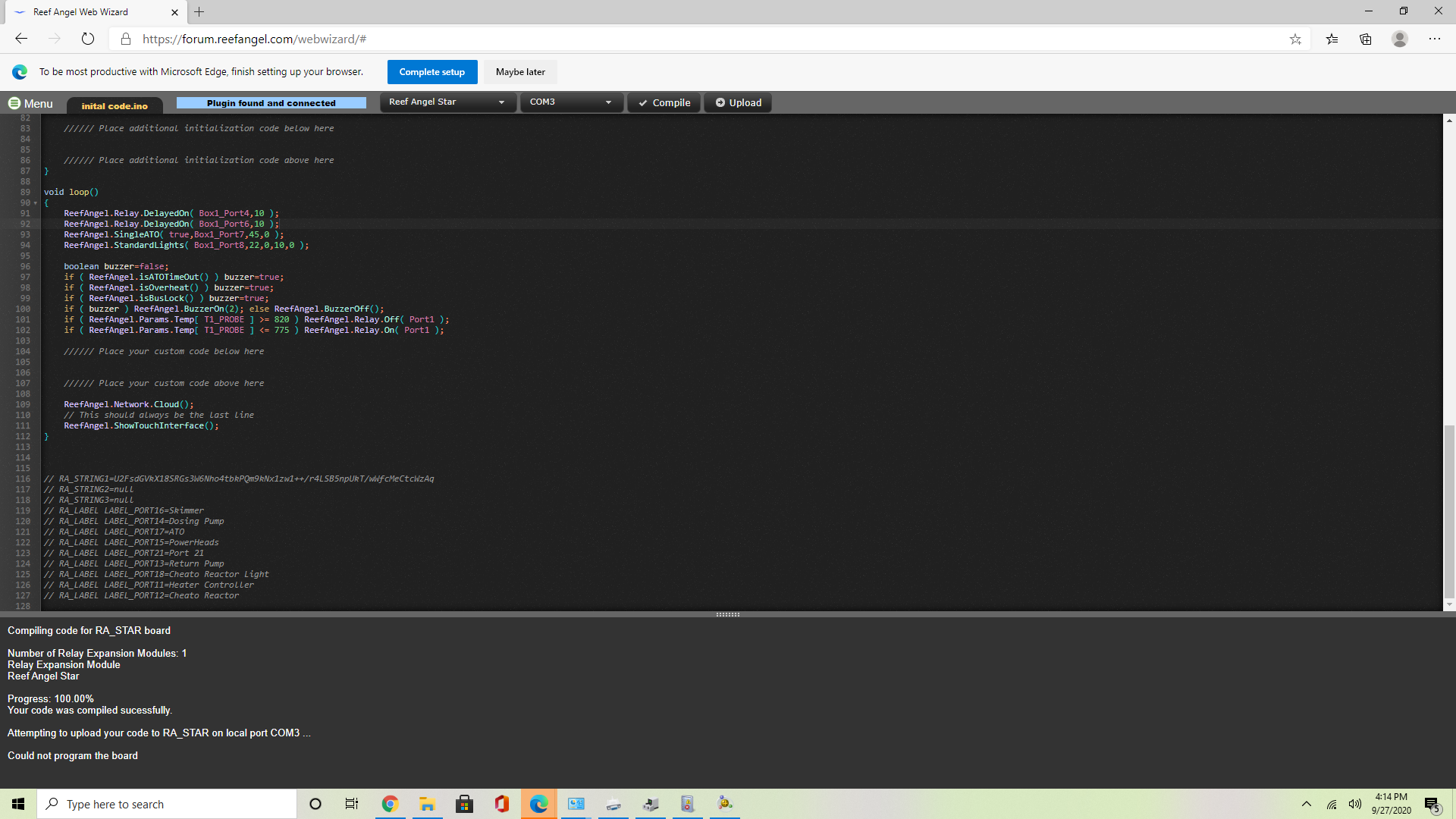Open the browser profile avatar icon

[1400, 39]
